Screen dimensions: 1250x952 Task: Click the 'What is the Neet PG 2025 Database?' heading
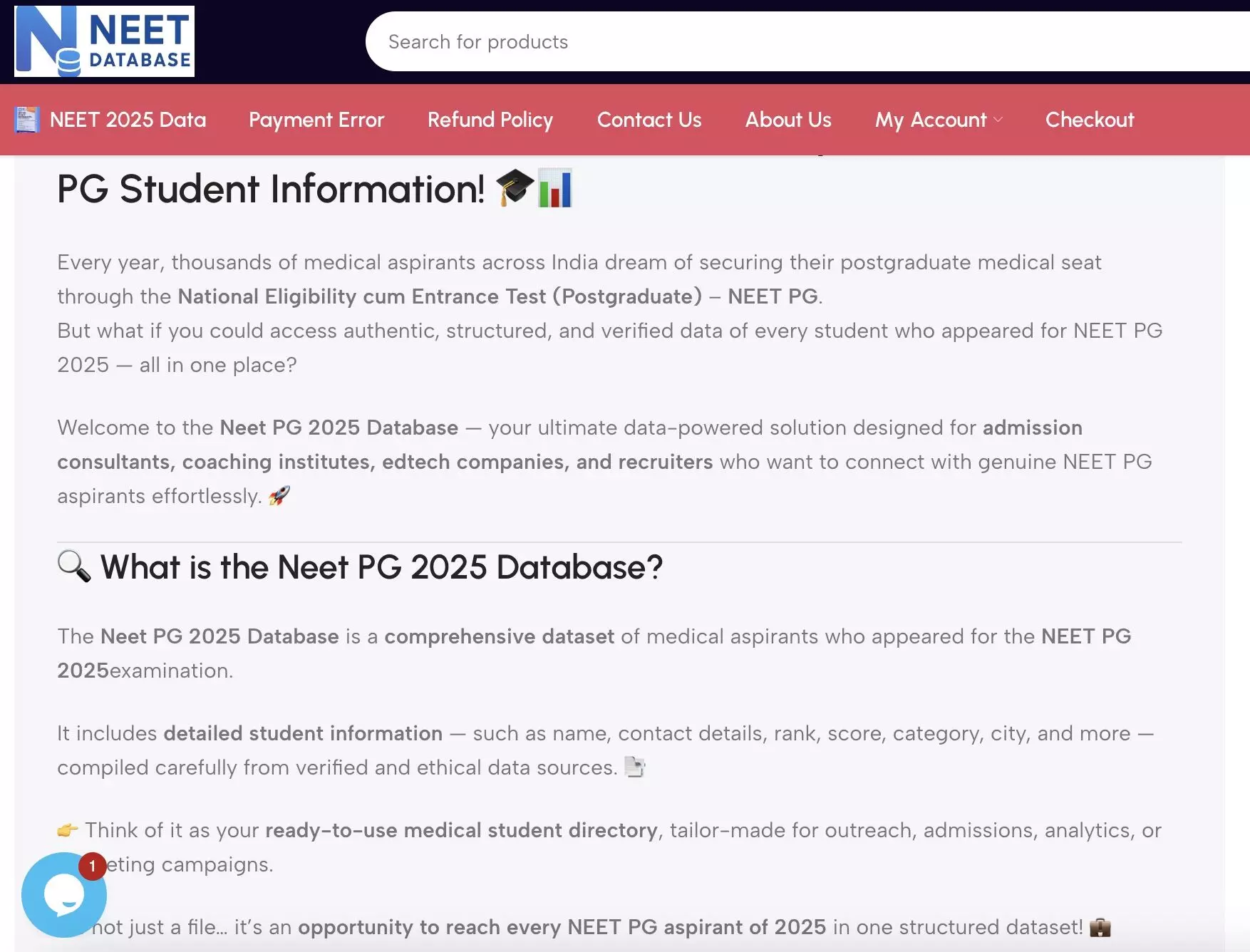click(382, 567)
